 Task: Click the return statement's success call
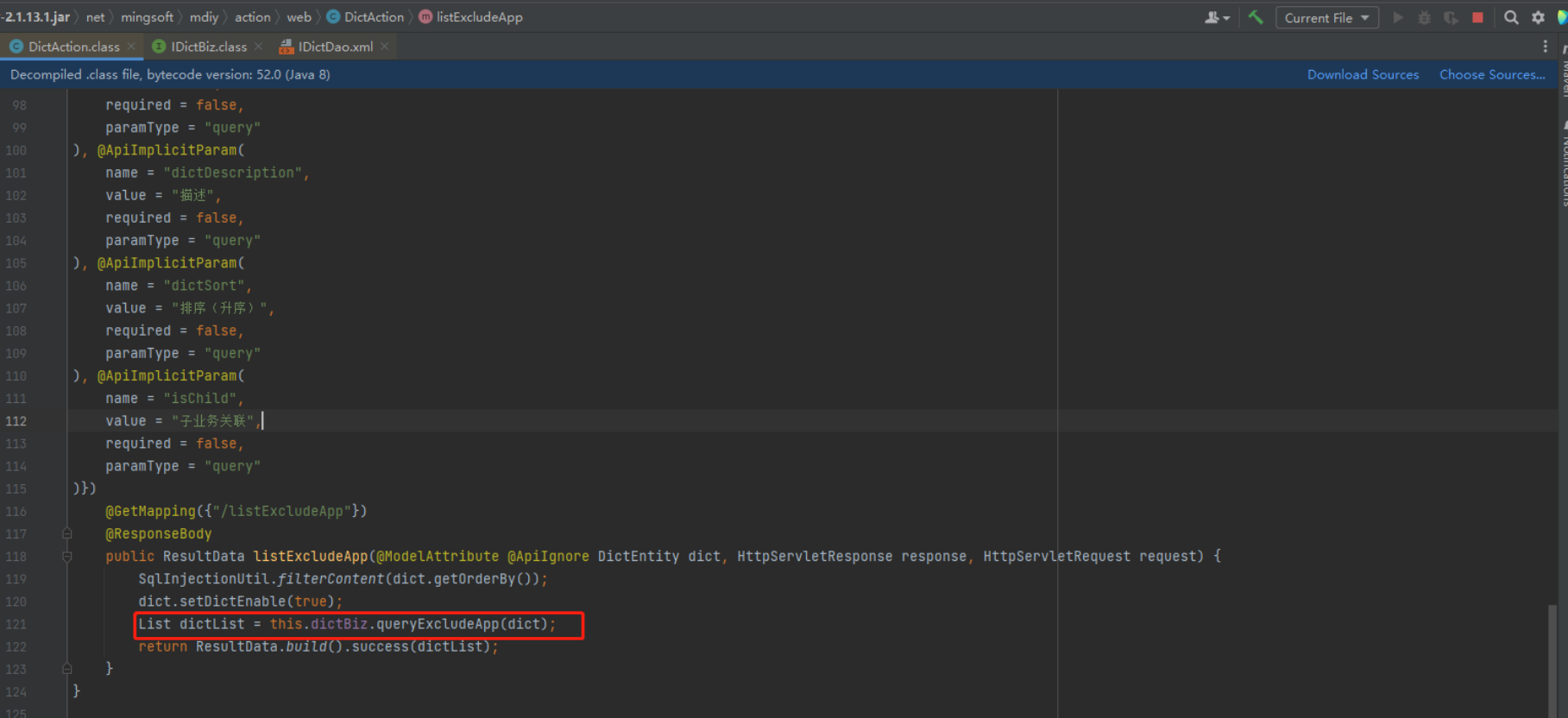(381, 646)
